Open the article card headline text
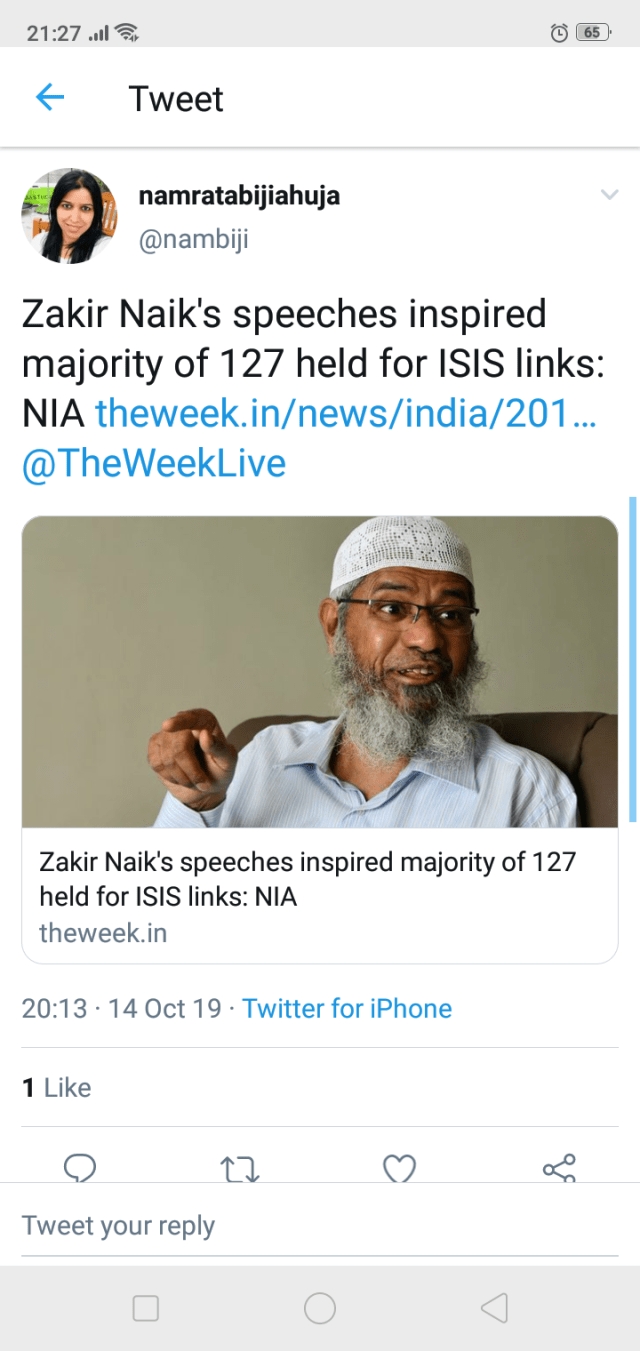 tap(307, 878)
